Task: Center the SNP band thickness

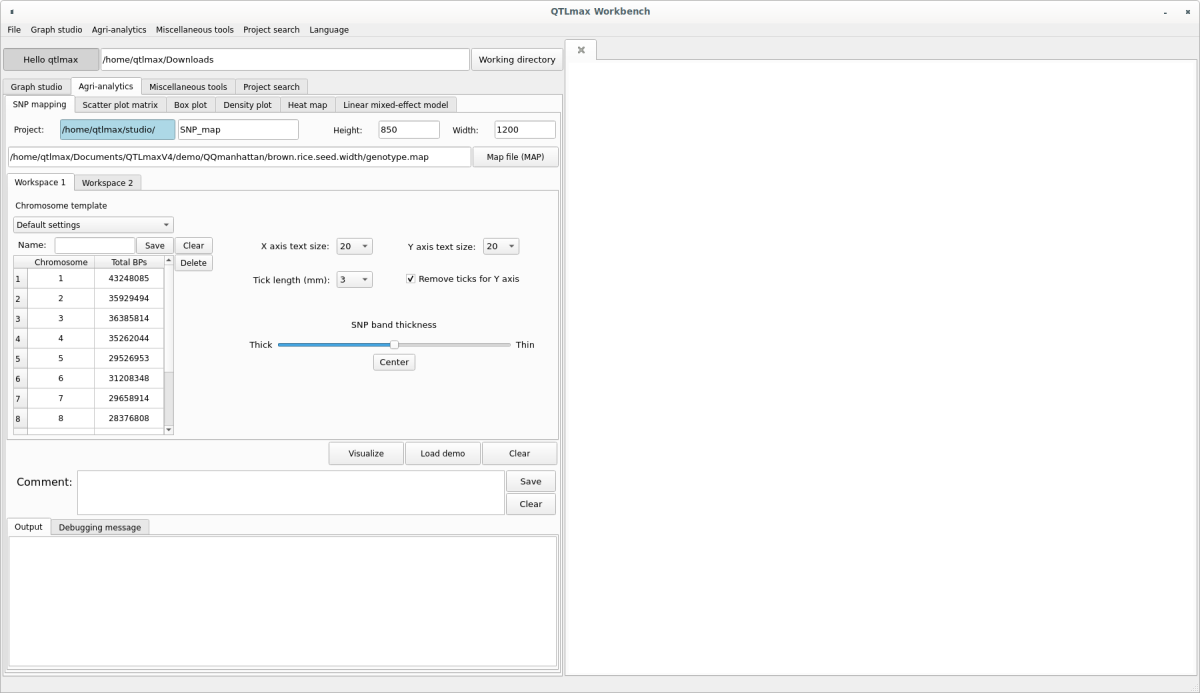Action: (x=394, y=362)
